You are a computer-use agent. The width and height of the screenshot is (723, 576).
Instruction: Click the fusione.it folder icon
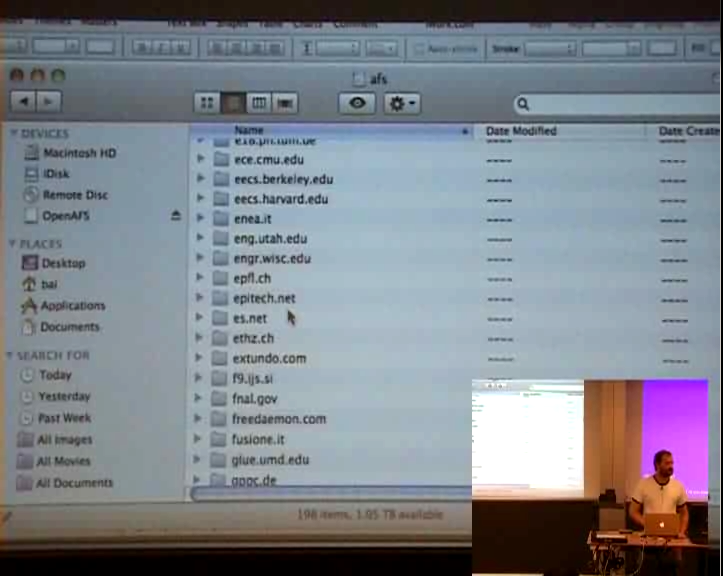coord(218,439)
